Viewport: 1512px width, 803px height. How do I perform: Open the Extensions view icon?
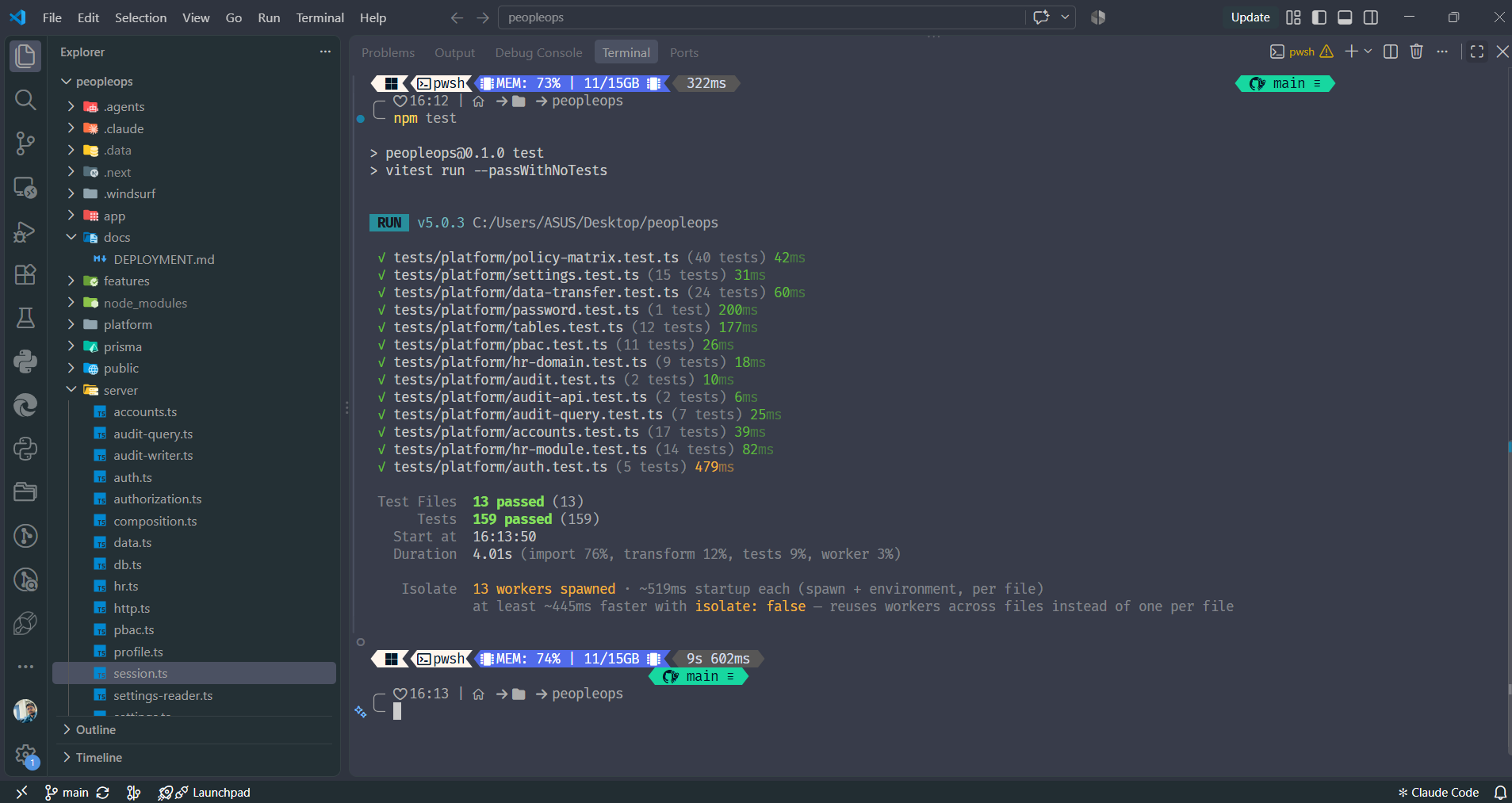pyautogui.click(x=25, y=274)
